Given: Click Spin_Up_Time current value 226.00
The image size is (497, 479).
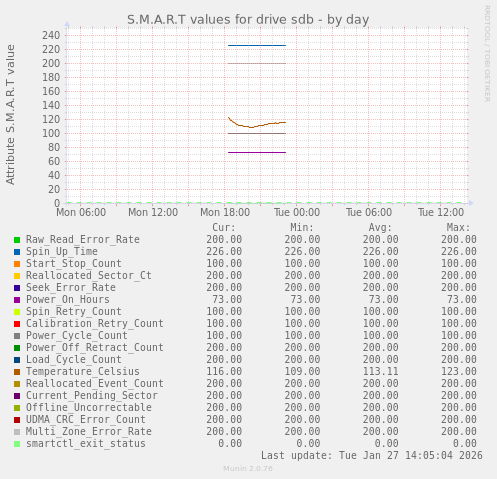Looking at the screenshot, I should [224, 252].
